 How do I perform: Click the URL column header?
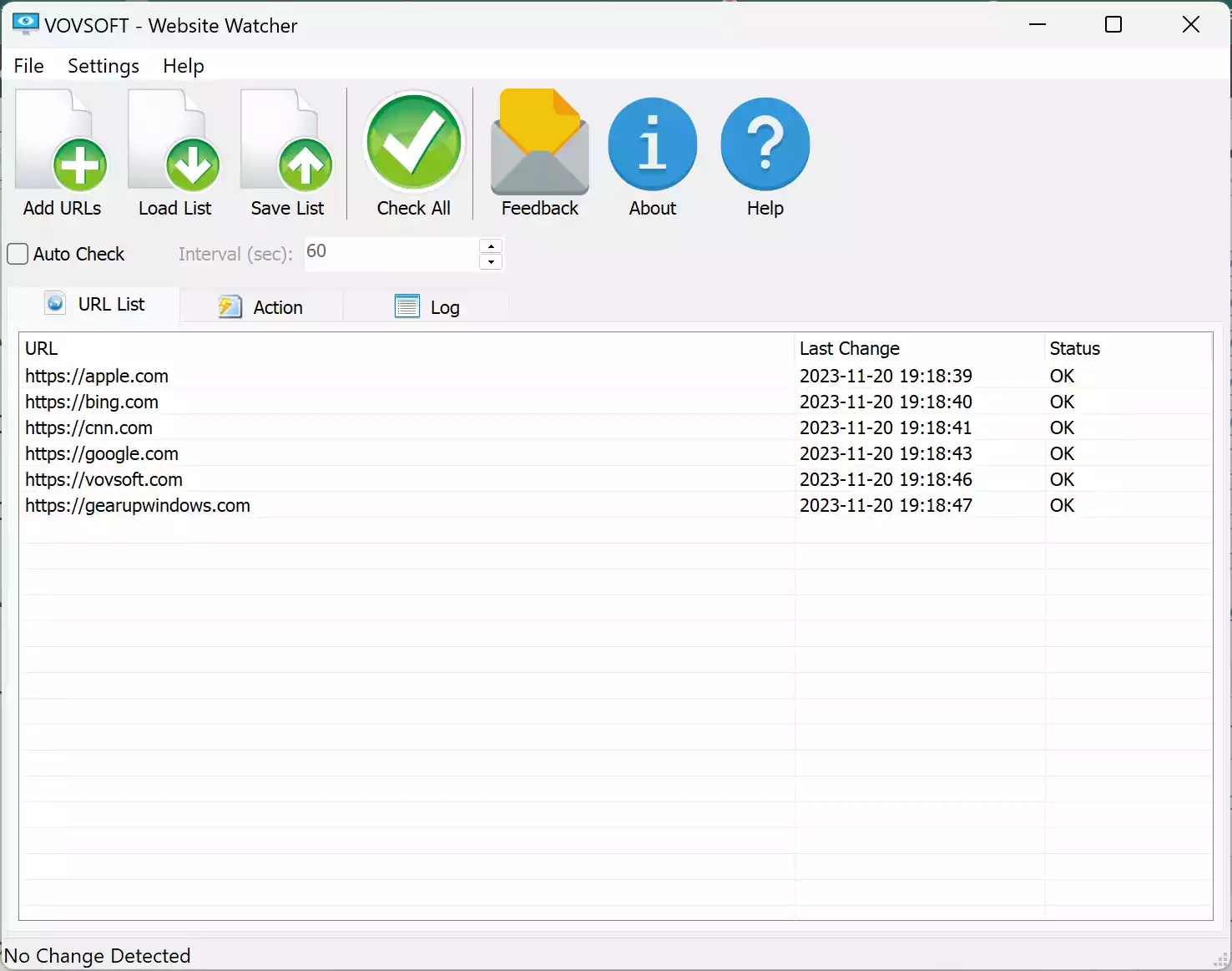[x=406, y=348]
